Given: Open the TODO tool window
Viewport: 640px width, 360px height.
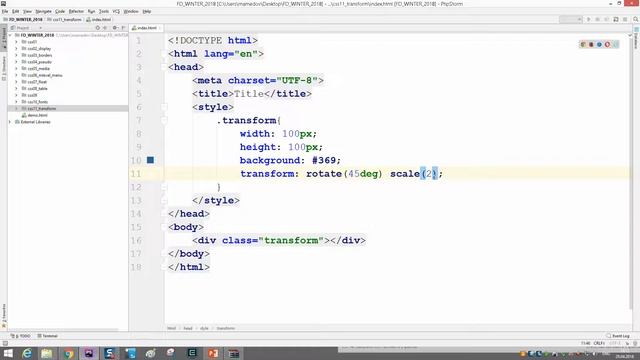Looking at the screenshot, I should [x=20, y=336].
